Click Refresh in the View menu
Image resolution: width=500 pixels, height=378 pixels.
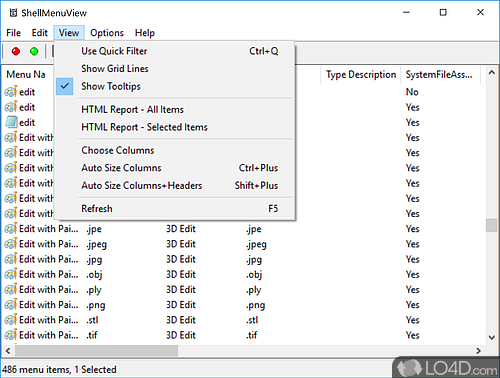coord(175,209)
